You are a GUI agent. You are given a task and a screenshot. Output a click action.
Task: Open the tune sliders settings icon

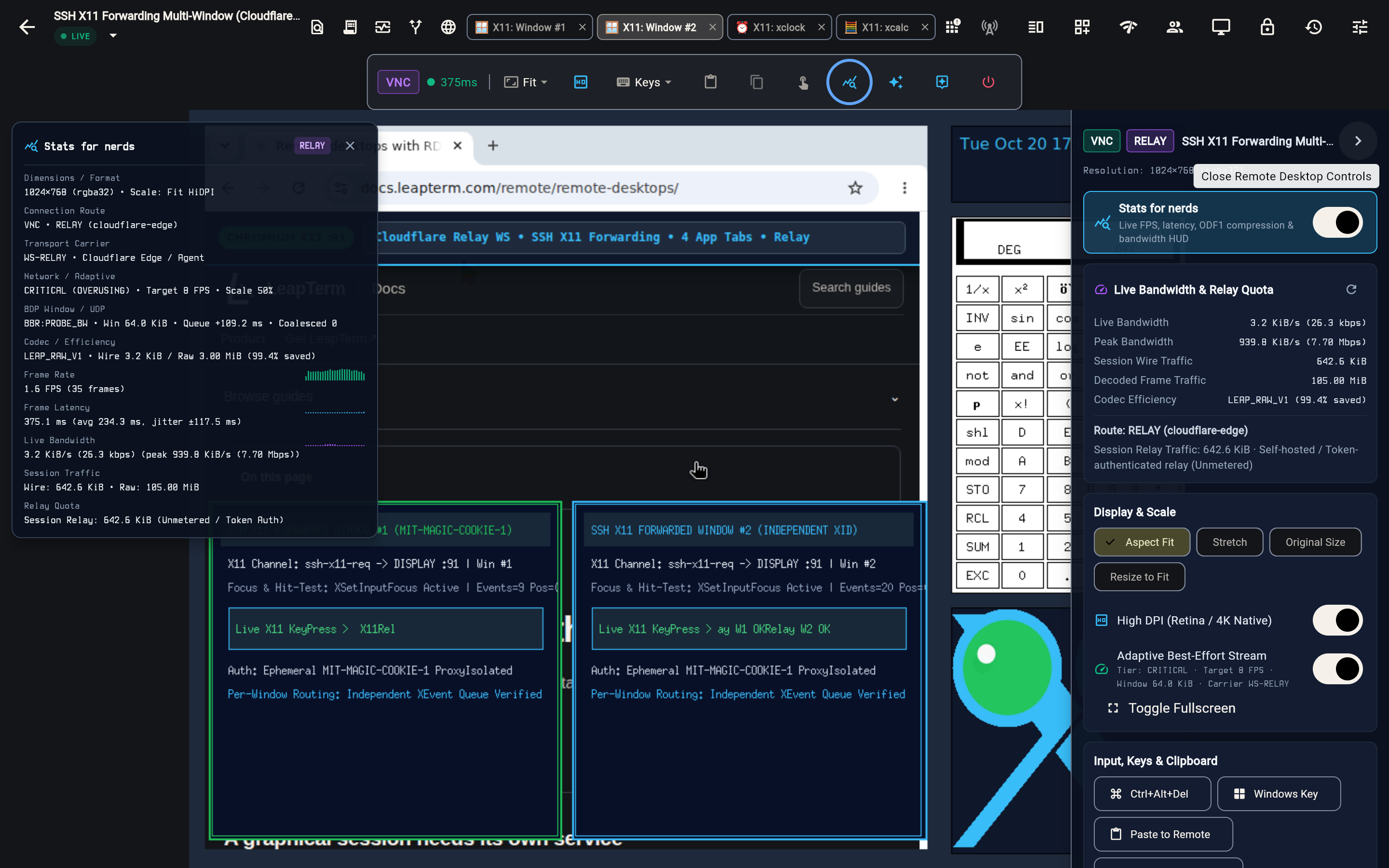[1360, 27]
